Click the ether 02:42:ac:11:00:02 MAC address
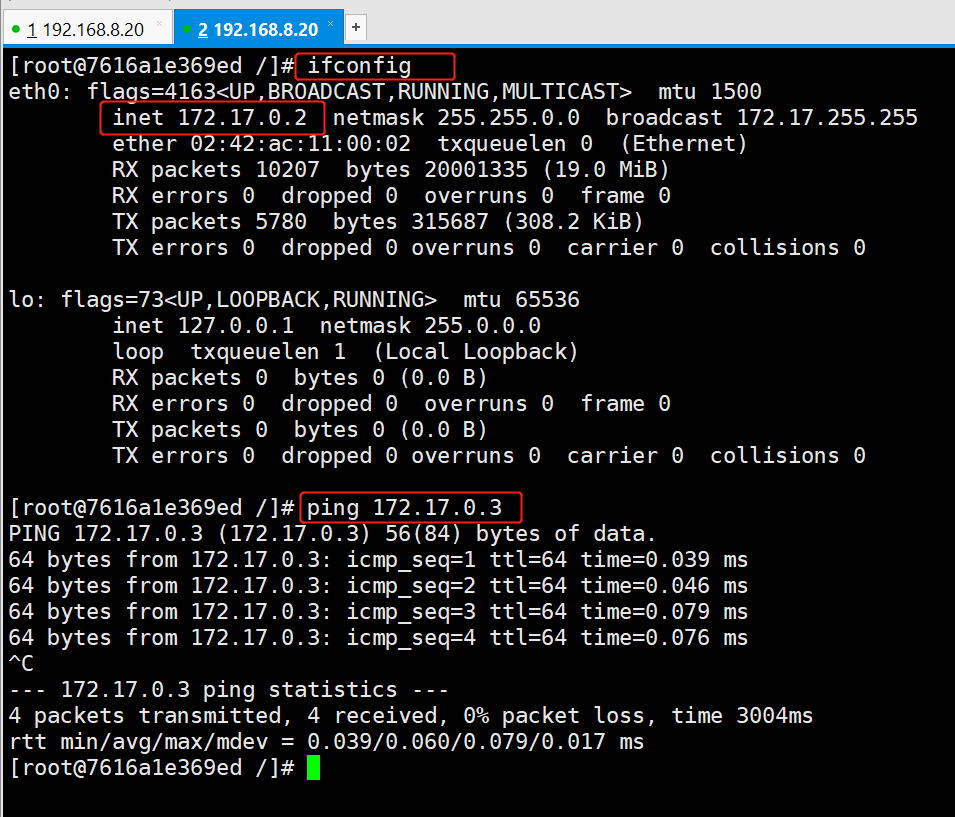 click(x=261, y=144)
